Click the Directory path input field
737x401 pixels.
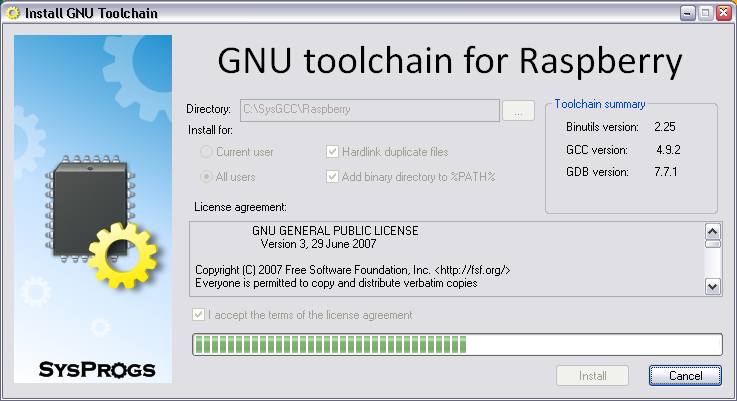pos(370,110)
